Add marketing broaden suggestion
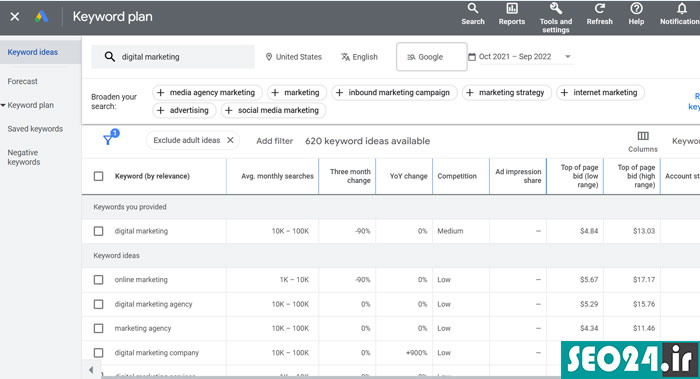The image size is (700, 379). [x=297, y=92]
